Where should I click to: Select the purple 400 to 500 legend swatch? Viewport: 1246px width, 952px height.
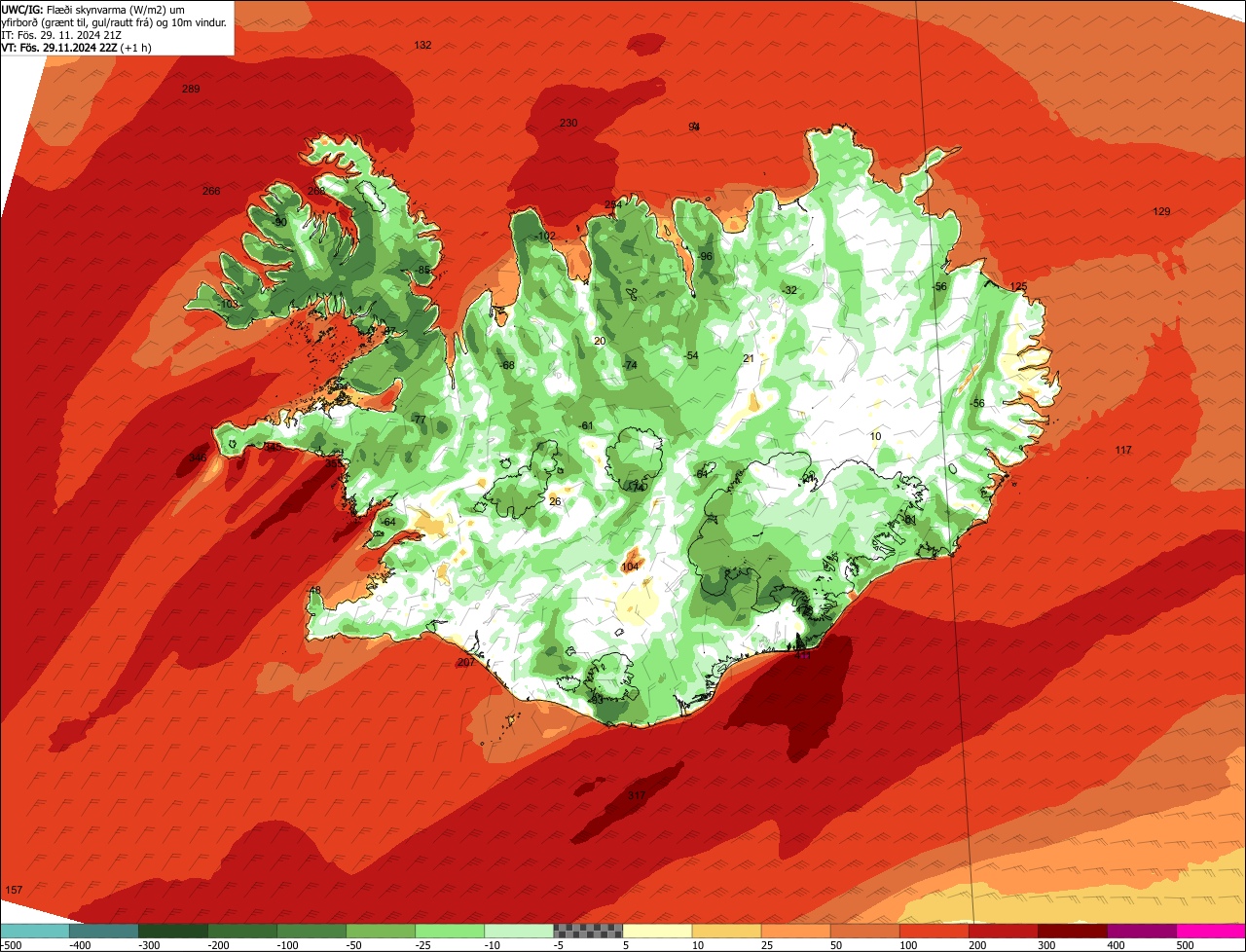click(x=1141, y=931)
